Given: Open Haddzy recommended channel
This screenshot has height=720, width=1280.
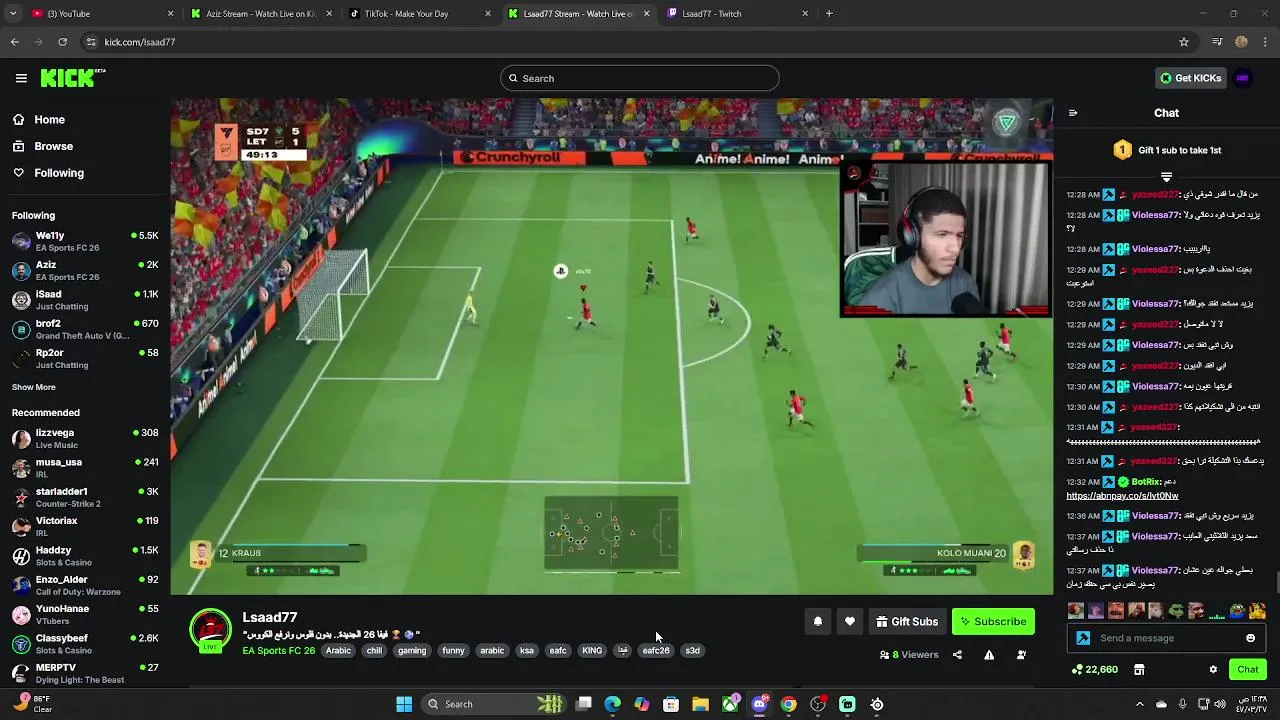Looking at the screenshot, I should coord(85,555).
